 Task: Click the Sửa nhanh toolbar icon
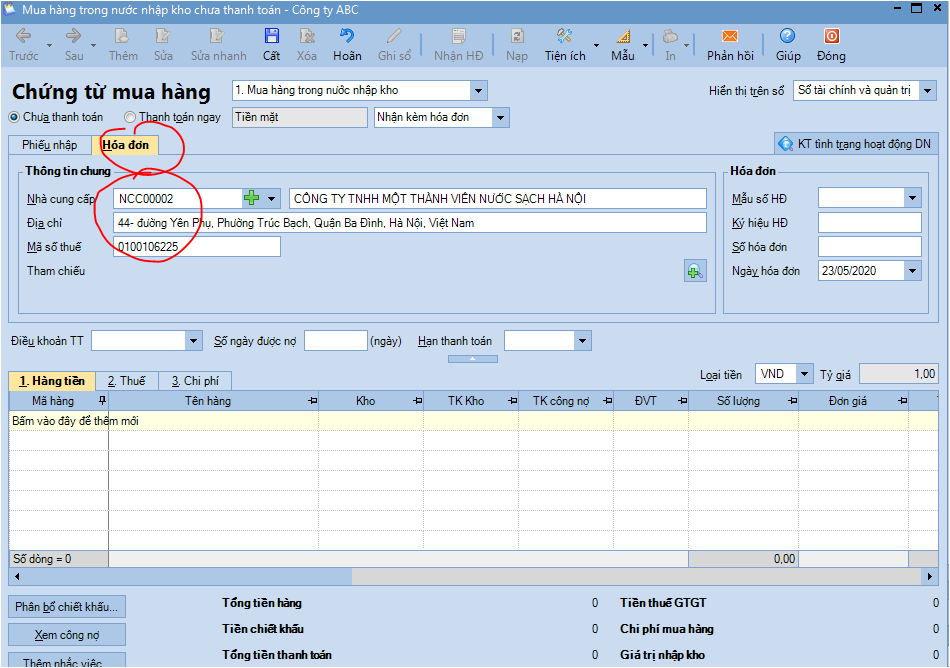[x=218, y=45]
